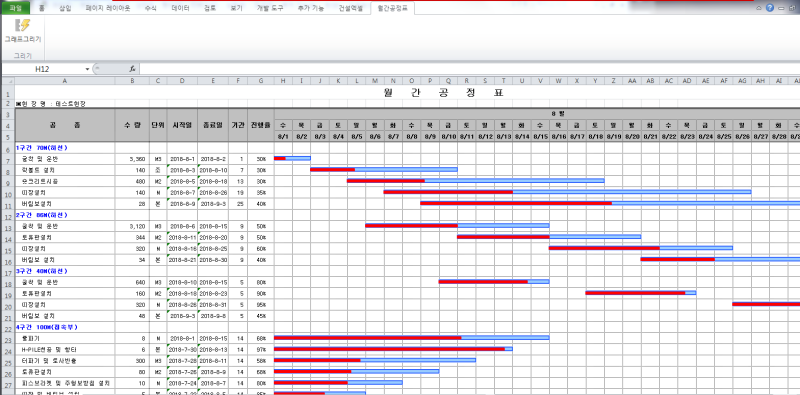Click the red progress bar in row 10
This screenshot has height=395, width=800.
(x=448, y=192)
